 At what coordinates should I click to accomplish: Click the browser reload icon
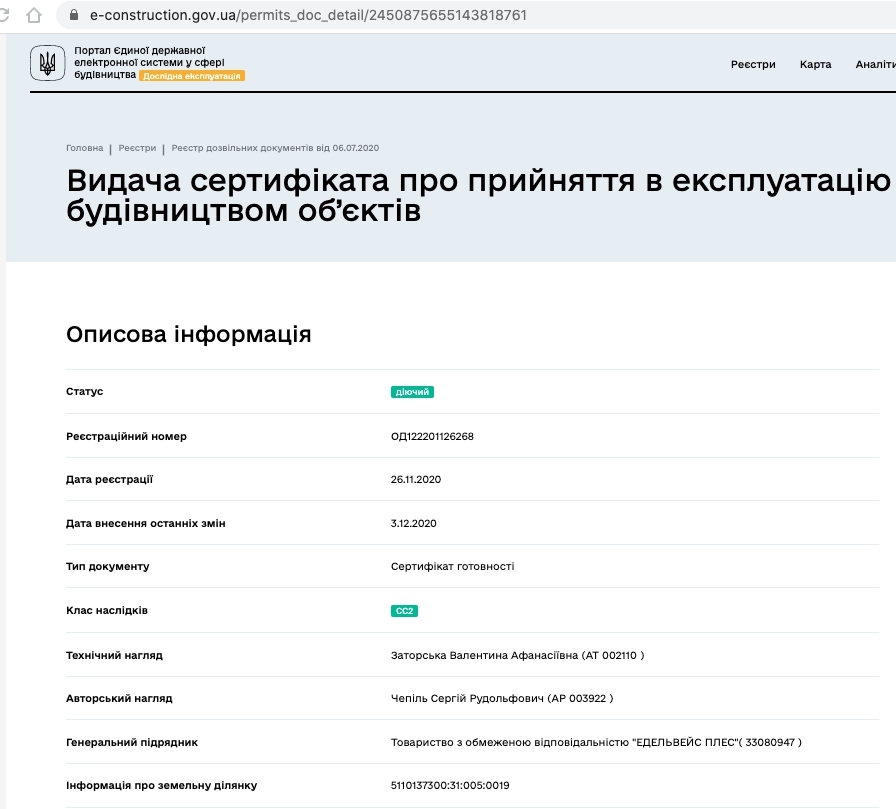[x=3, y=15]
